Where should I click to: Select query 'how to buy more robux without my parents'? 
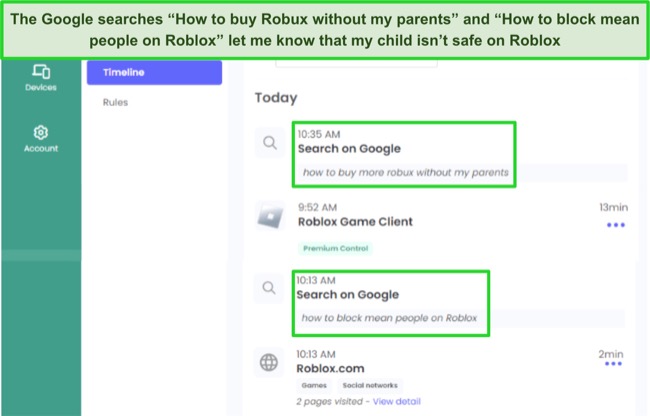(x=405, y=172)
